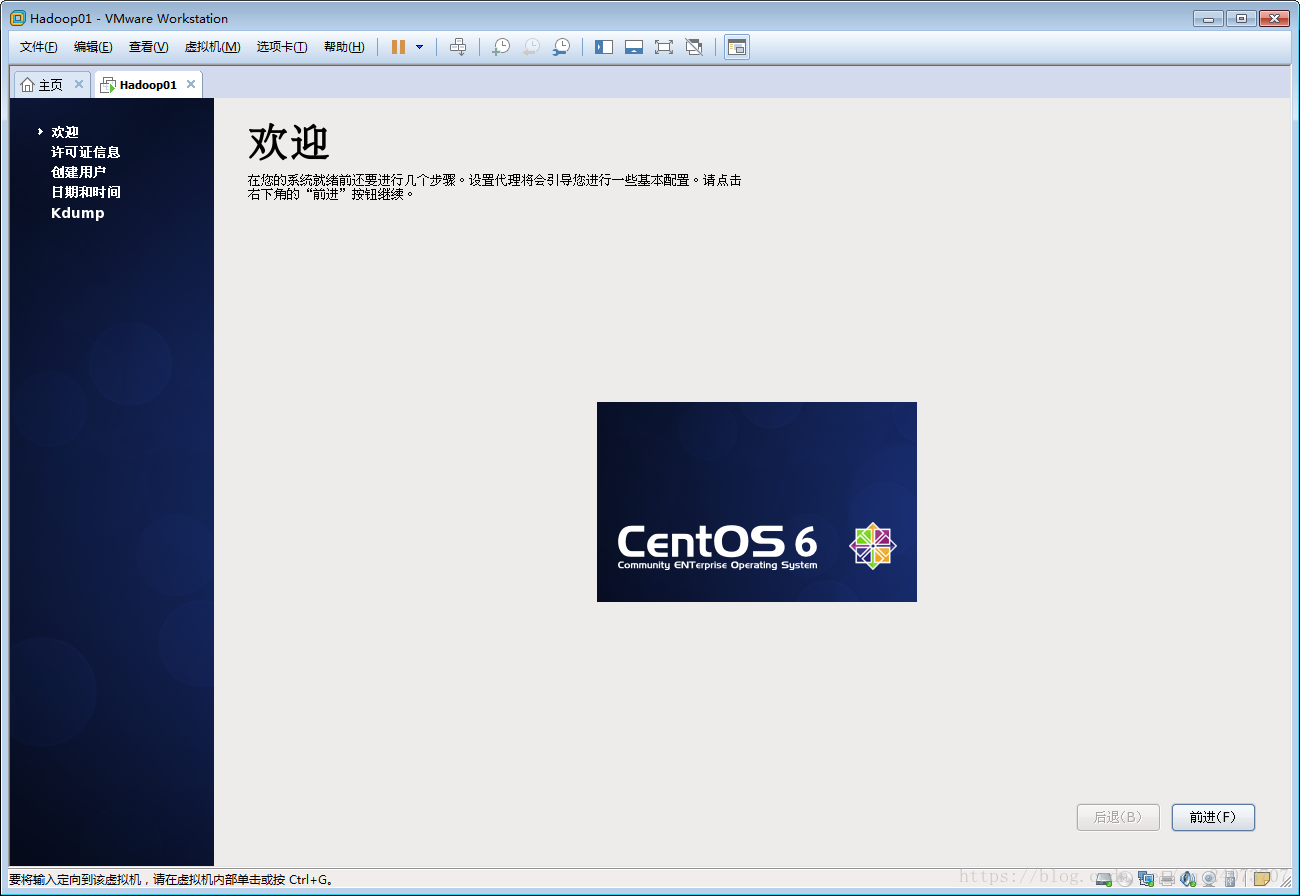This screenshot has width=1300, height=896.
Task: Open the 帮助(H) menu
Action: click(344, 47)
